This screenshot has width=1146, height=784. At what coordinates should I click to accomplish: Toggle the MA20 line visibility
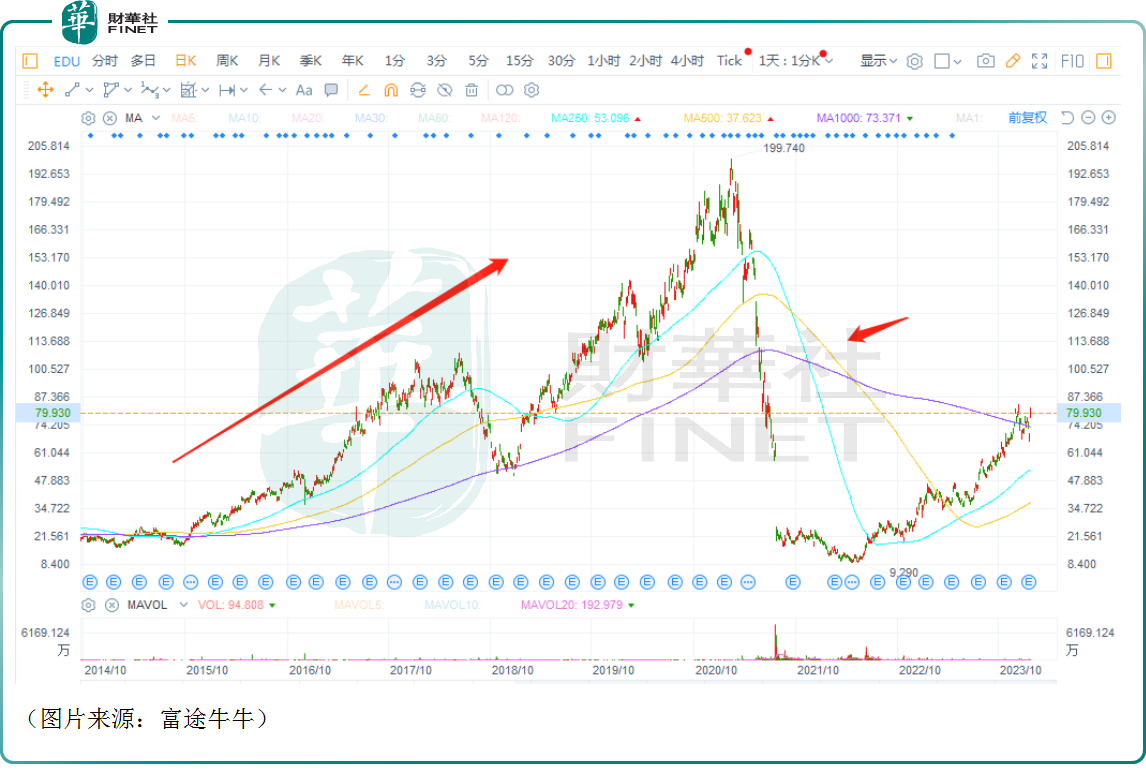coord(308,118)
